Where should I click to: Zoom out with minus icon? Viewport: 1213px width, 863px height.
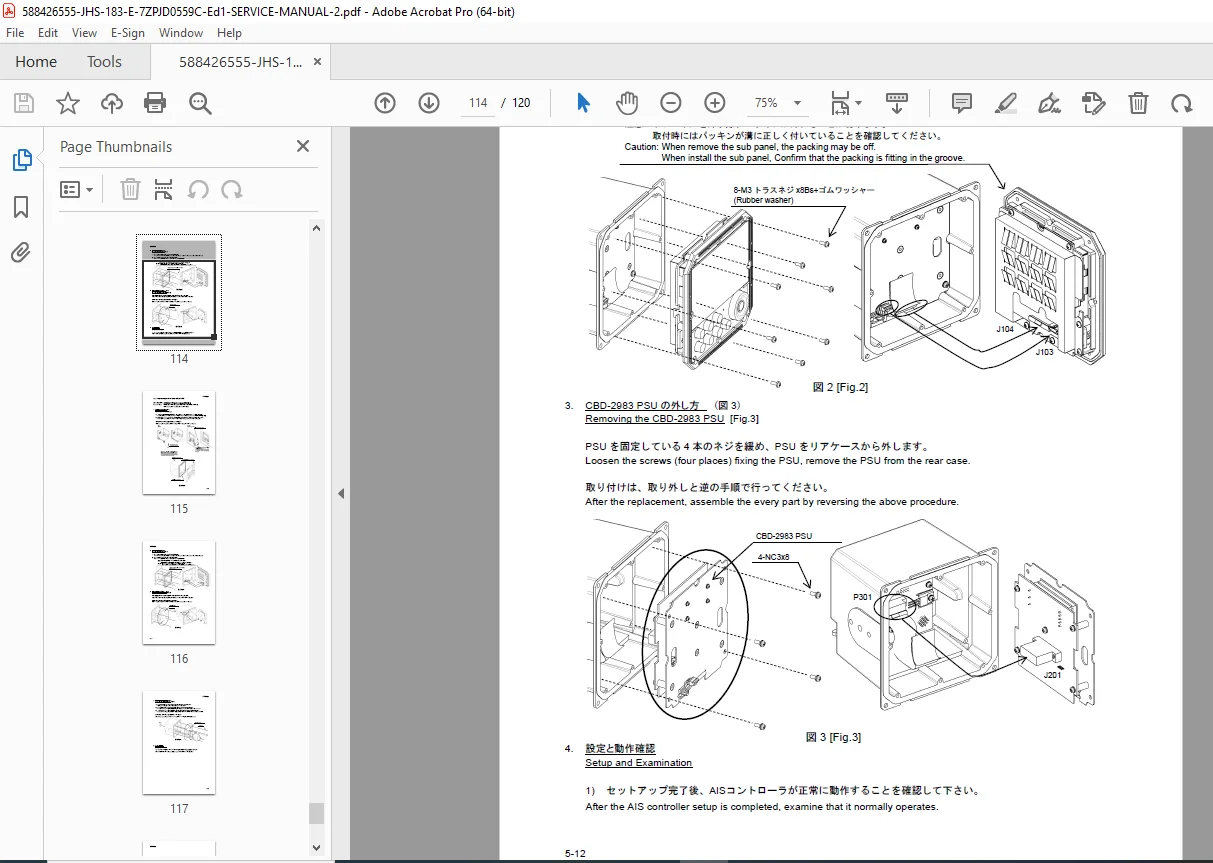(x=671, y=103)
